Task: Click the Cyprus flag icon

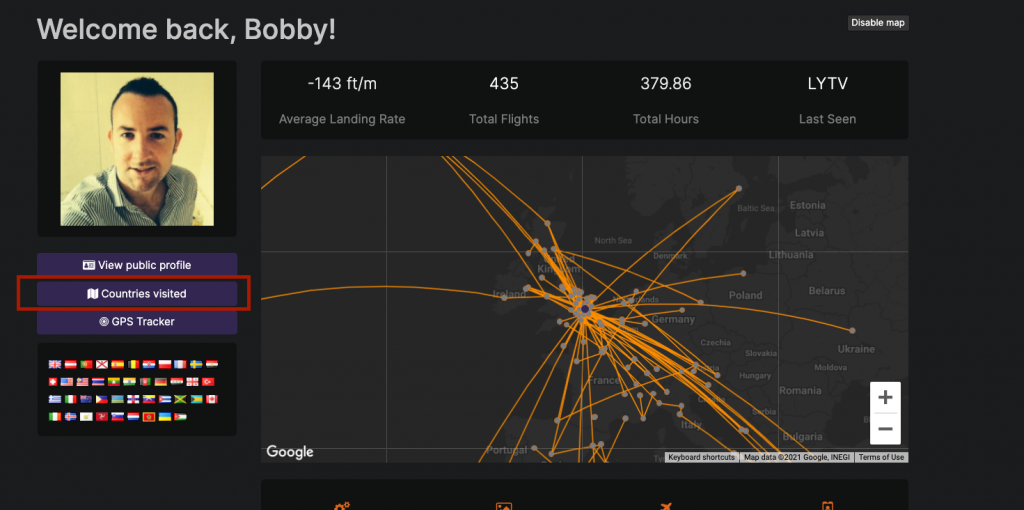Action: (x=86, y=417)
